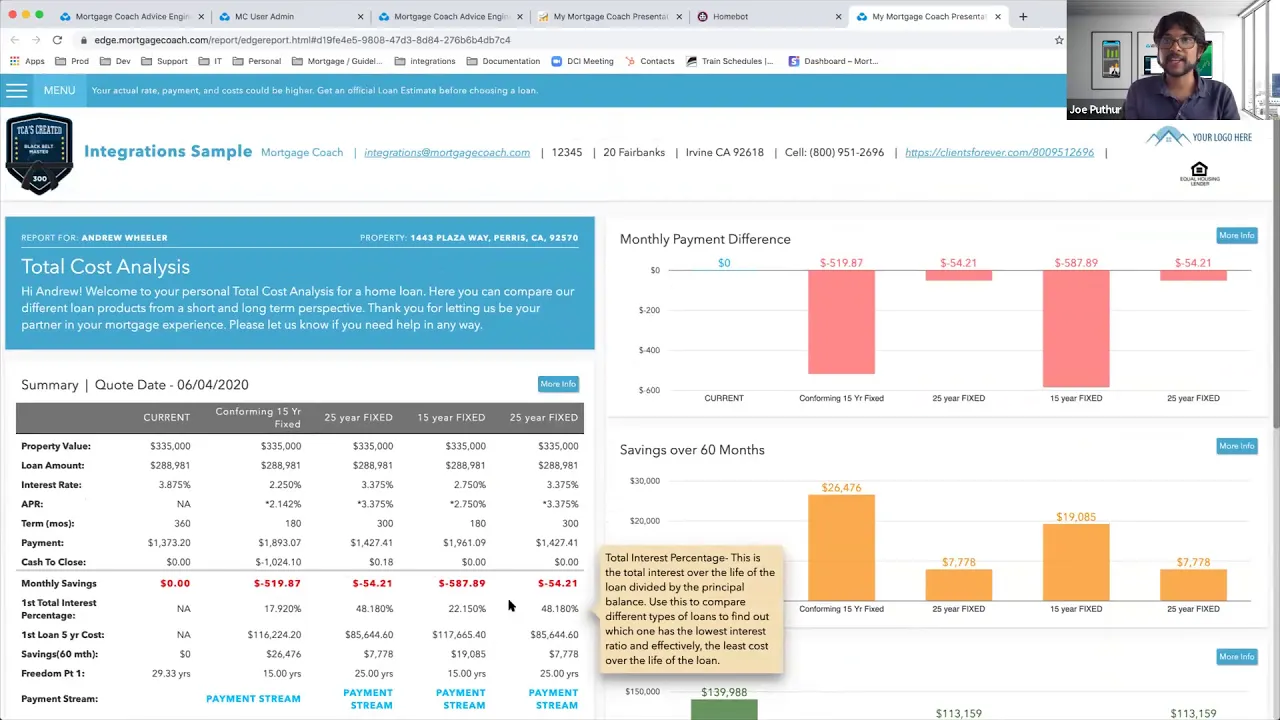Open Personal bookmarks folder
Screen dimensions: 1280x720
coord(257,61)
